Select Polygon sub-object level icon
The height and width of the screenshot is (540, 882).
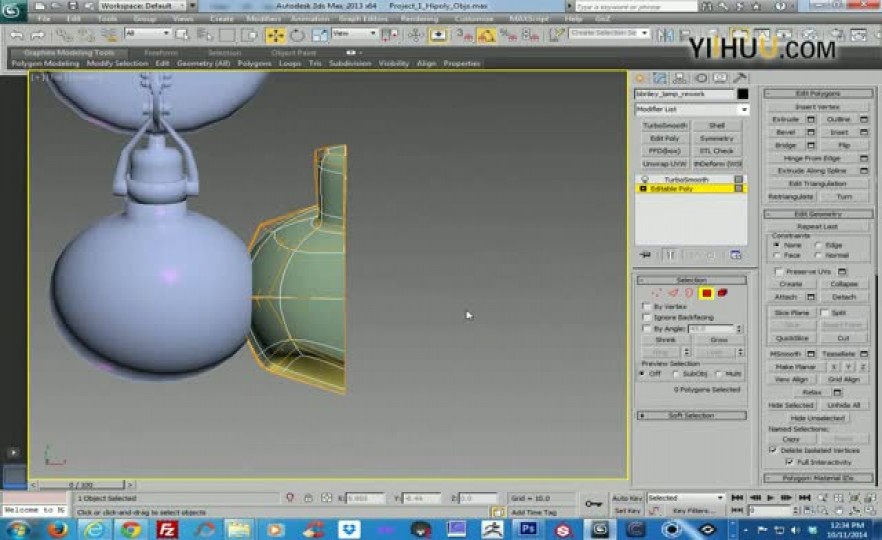coord(706,293)
